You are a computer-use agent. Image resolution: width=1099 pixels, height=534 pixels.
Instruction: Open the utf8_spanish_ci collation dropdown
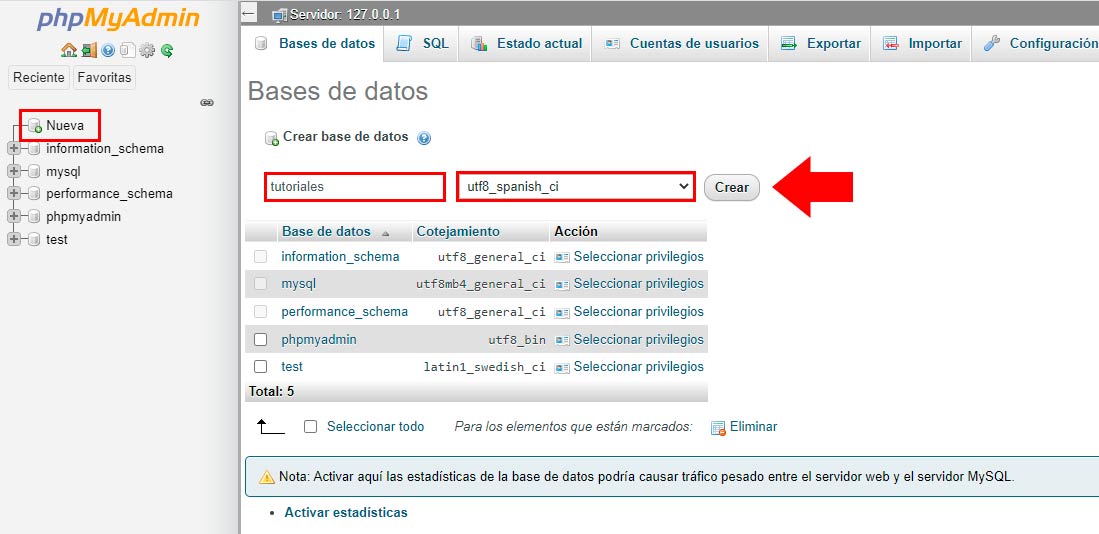pos(576,187)
